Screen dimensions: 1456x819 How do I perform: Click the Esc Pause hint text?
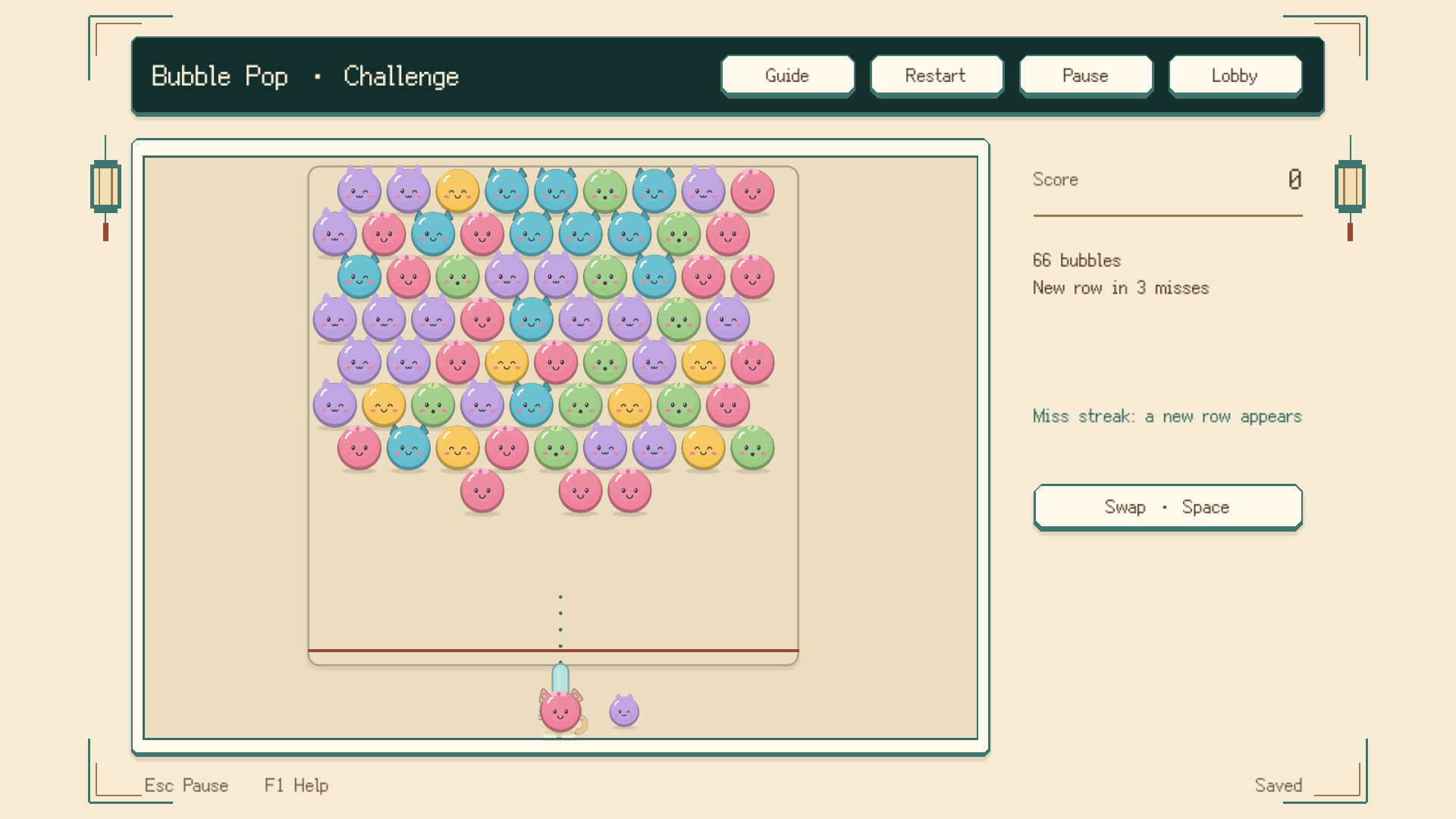[x=187, y=786]
